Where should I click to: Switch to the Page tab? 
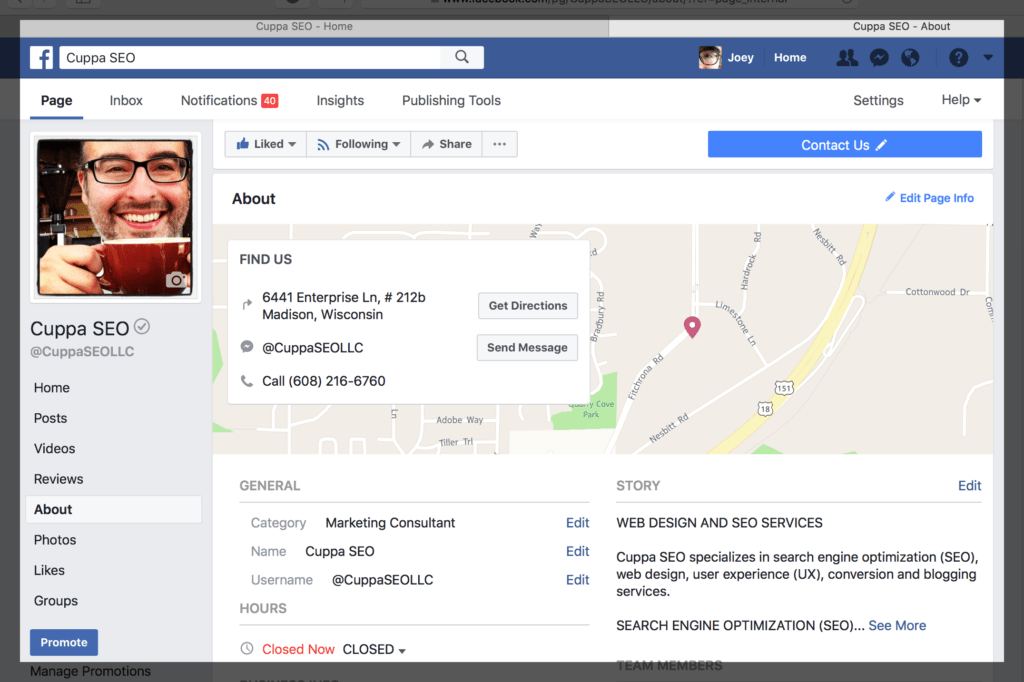(57, 101)
